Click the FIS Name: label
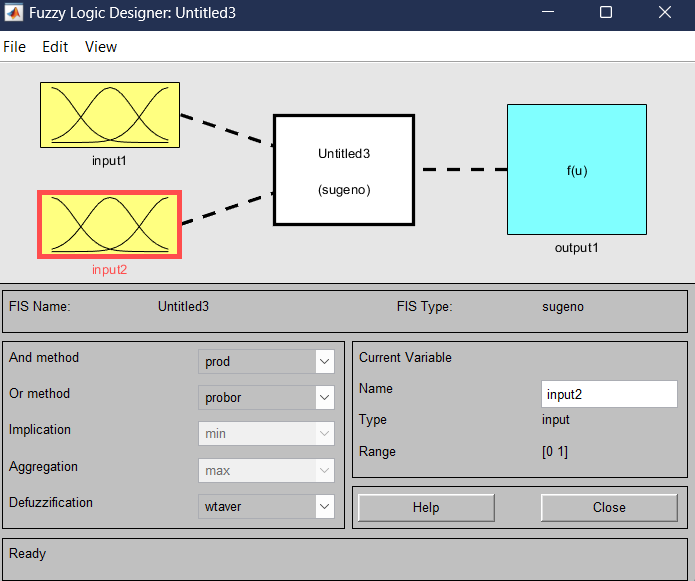 (39, 306)
